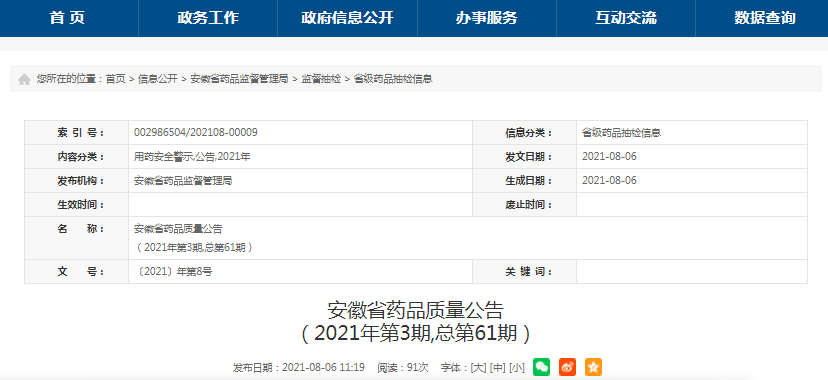Click the 名称 label cell
The width and height of the screenshot is (828, 380).
[76, 238]
